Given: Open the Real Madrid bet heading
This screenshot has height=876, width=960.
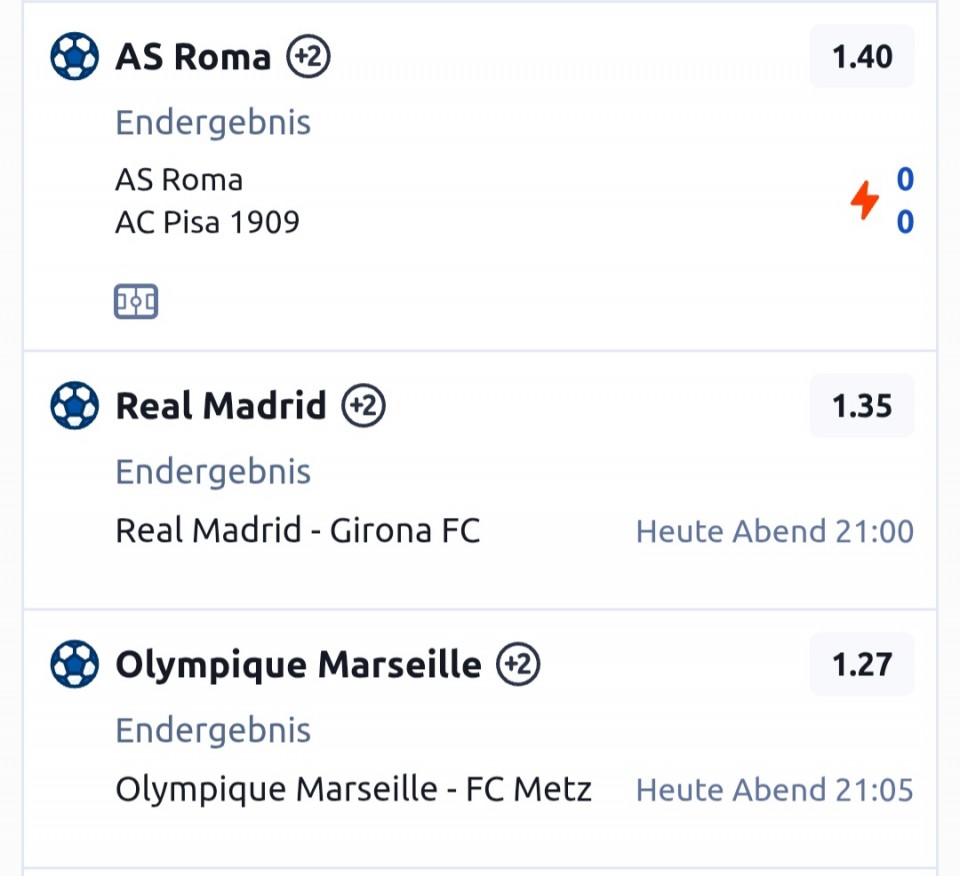Looking at the screenshot, I should (x=221, y=406).
